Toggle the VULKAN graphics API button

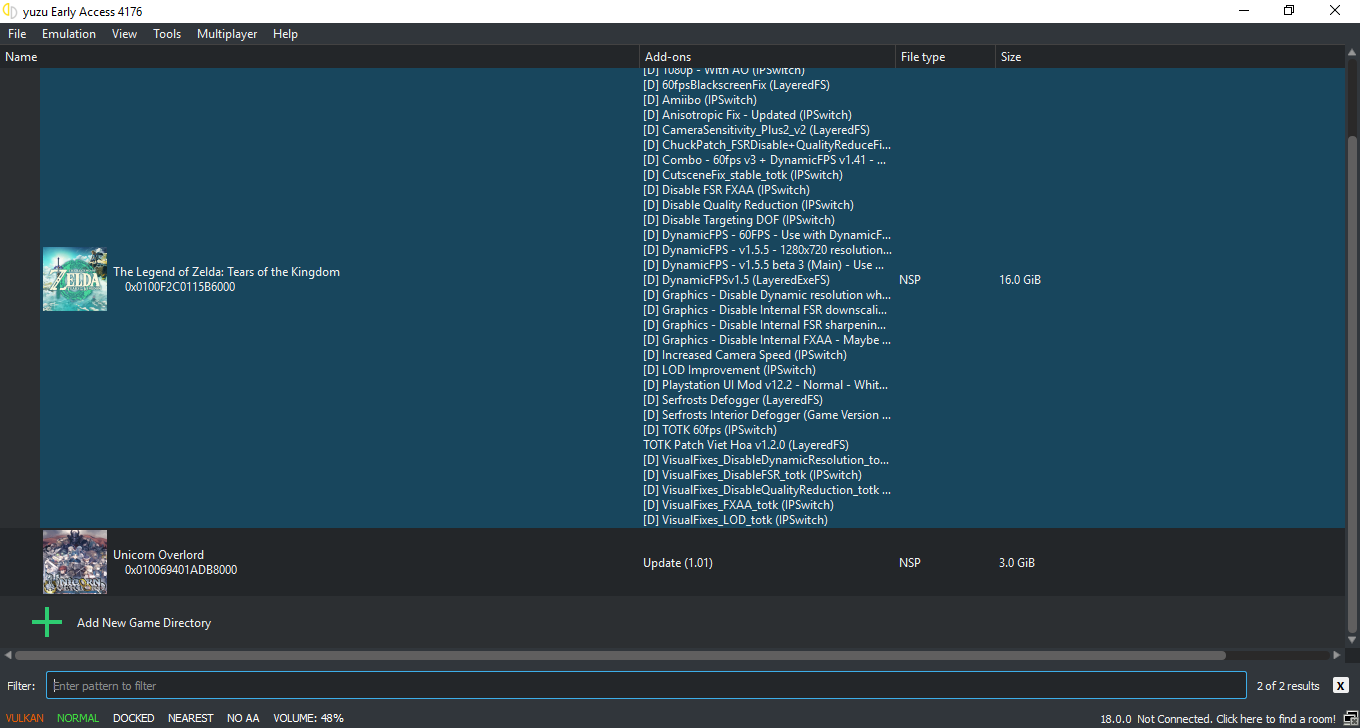(25, 718)
